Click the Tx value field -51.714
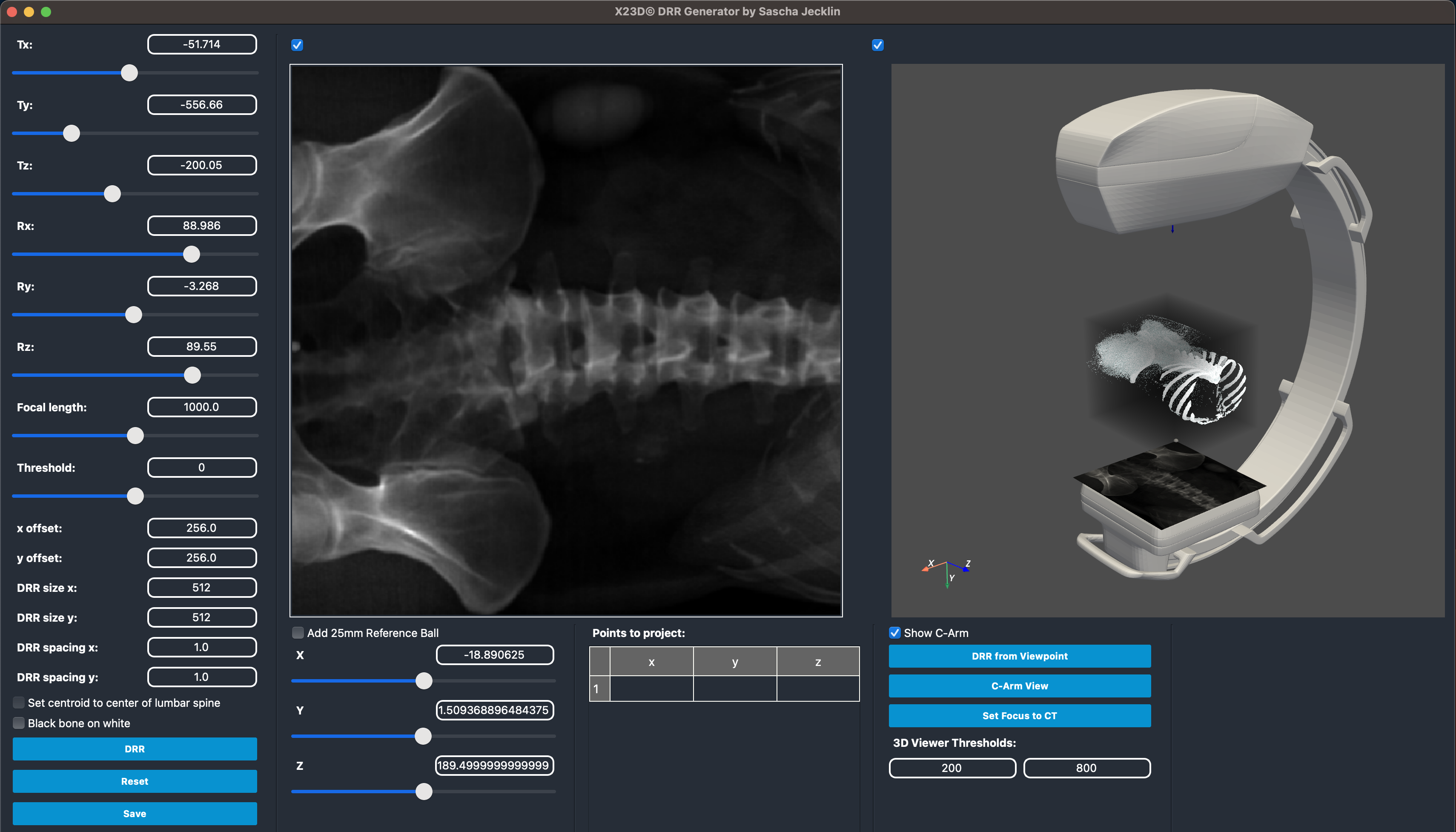Screen dimensions: 1456x832 click(202, 44)
